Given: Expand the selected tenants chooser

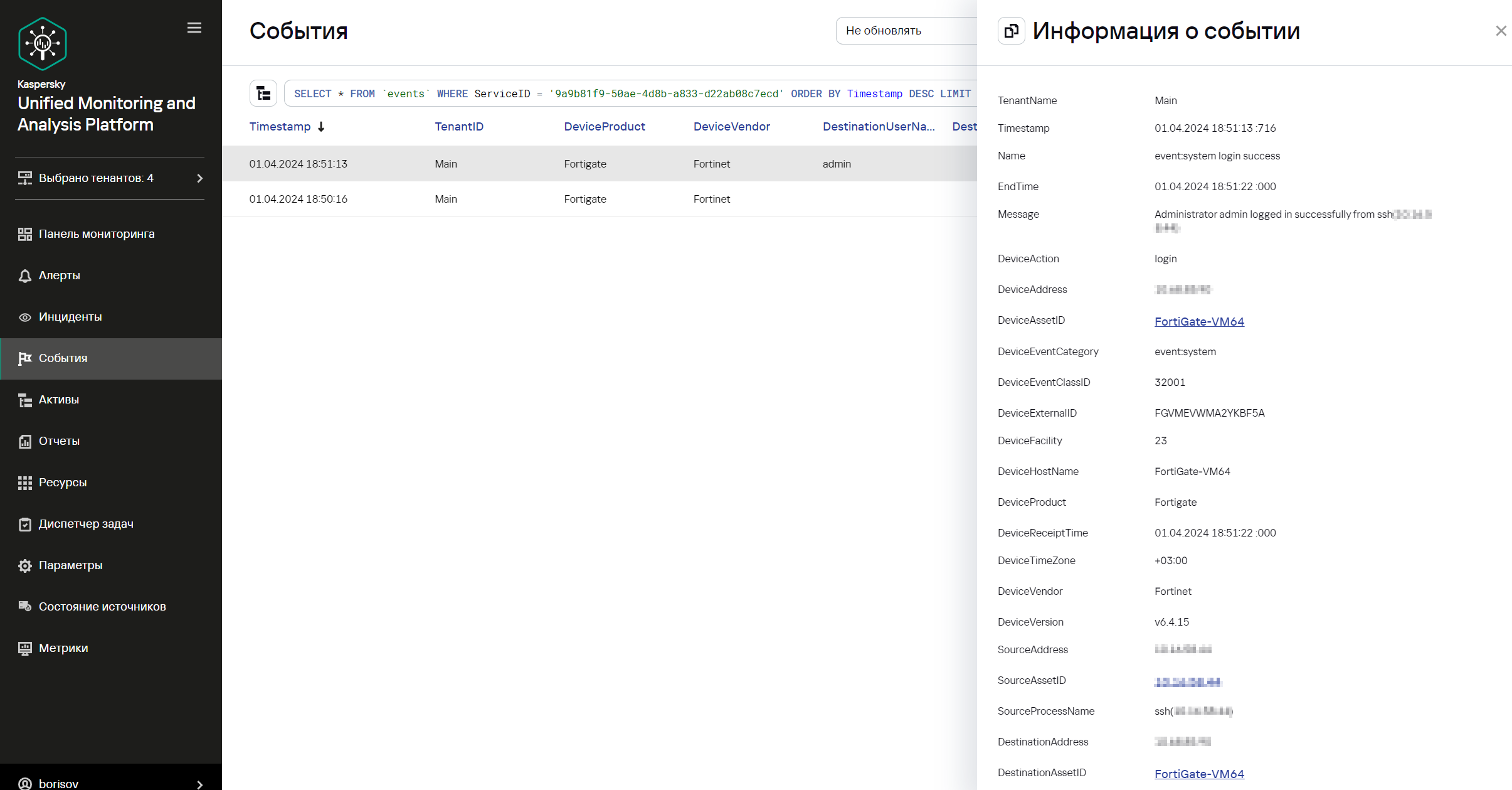Looking at the screenshot, I should coord(111,178).
